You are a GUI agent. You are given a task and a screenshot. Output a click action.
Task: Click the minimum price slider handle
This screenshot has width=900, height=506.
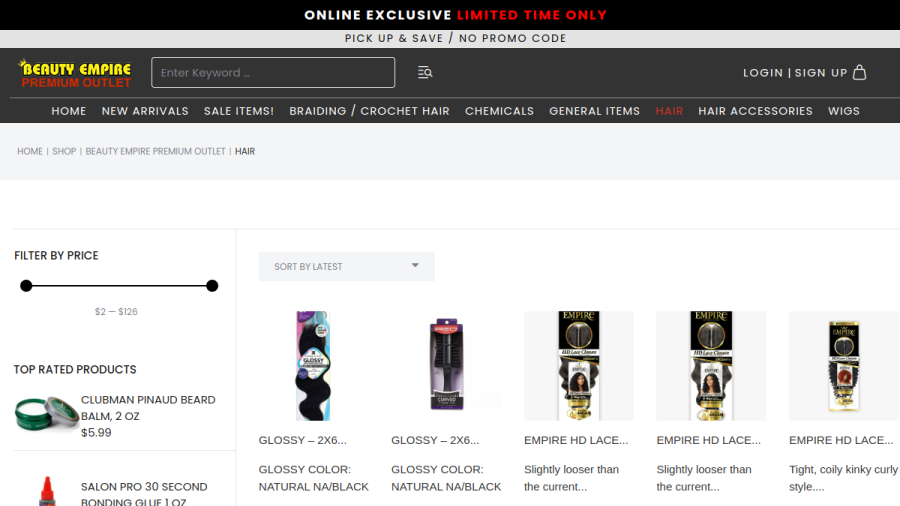26,286
